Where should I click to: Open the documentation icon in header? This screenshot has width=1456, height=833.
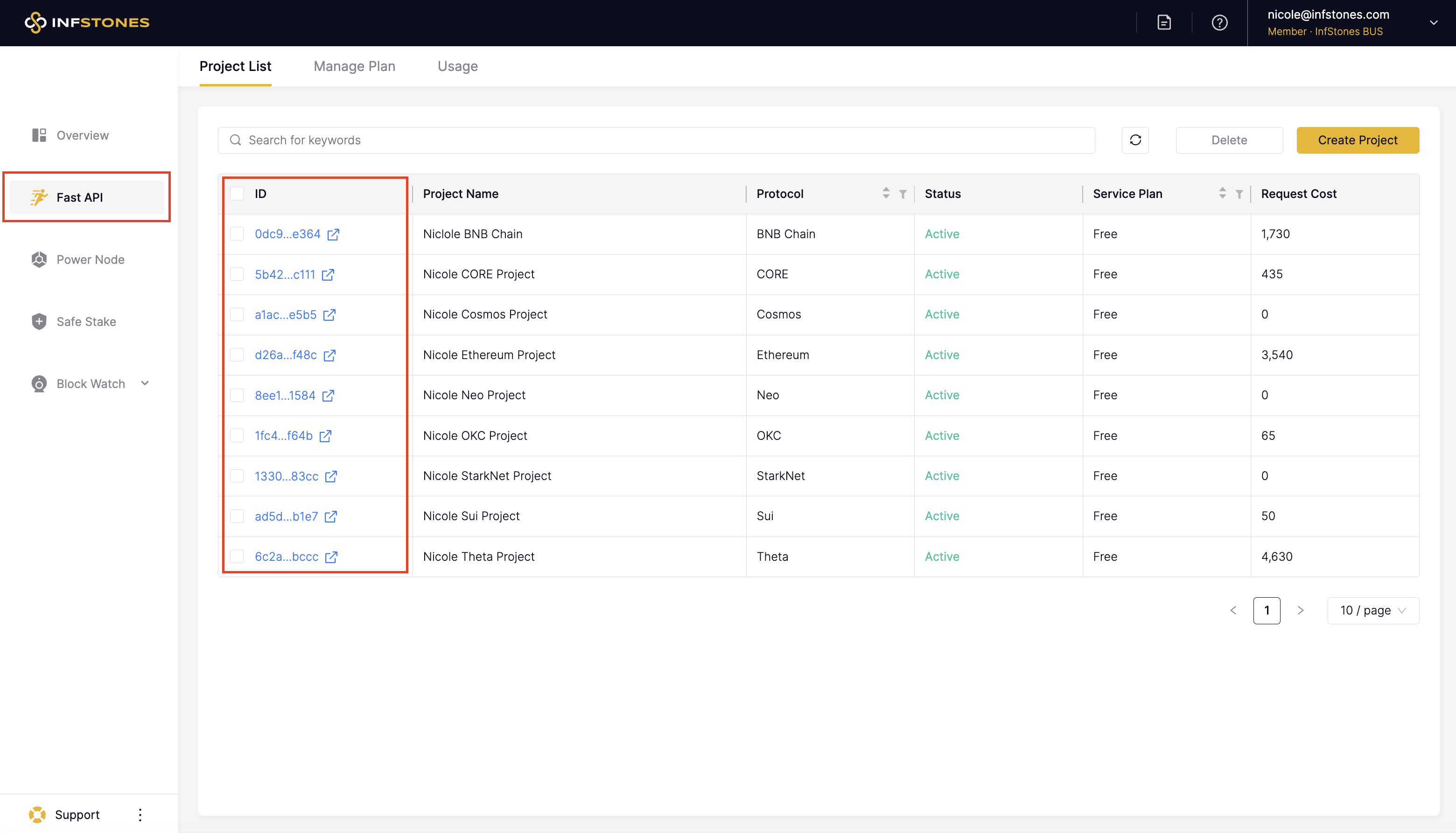pyautogui.click(x=1164, y=22)
